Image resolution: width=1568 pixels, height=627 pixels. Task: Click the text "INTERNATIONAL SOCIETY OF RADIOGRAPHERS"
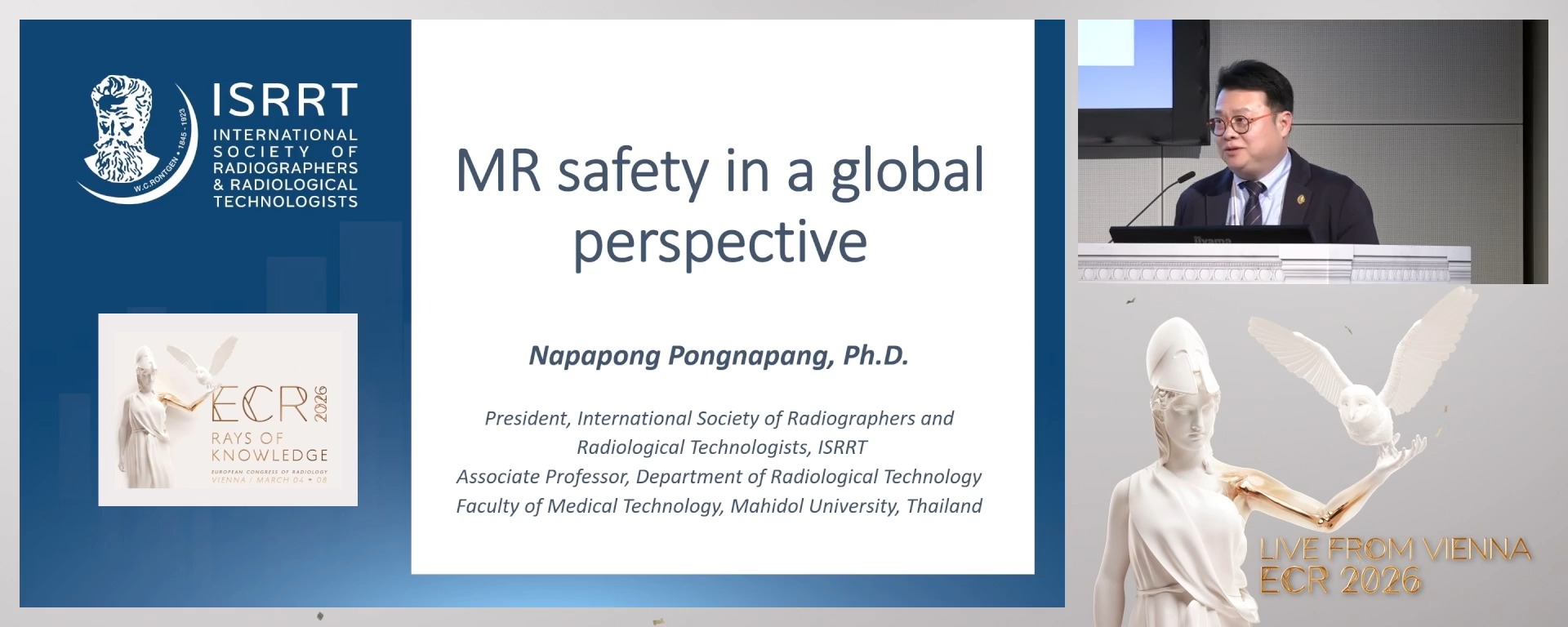(285, 151)
